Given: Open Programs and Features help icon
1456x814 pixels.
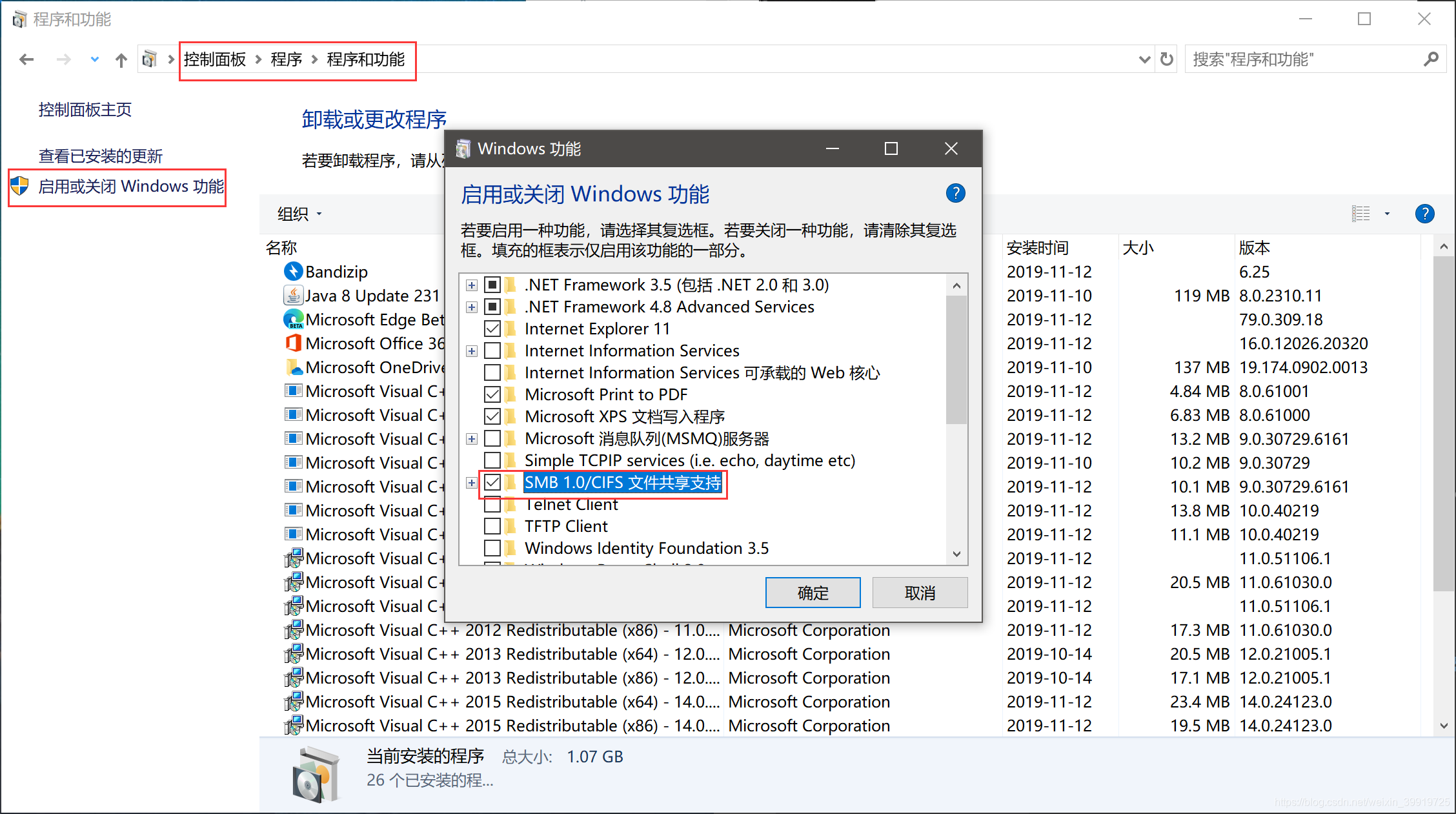Looking at the screenshot, I should coord(1424,214).
